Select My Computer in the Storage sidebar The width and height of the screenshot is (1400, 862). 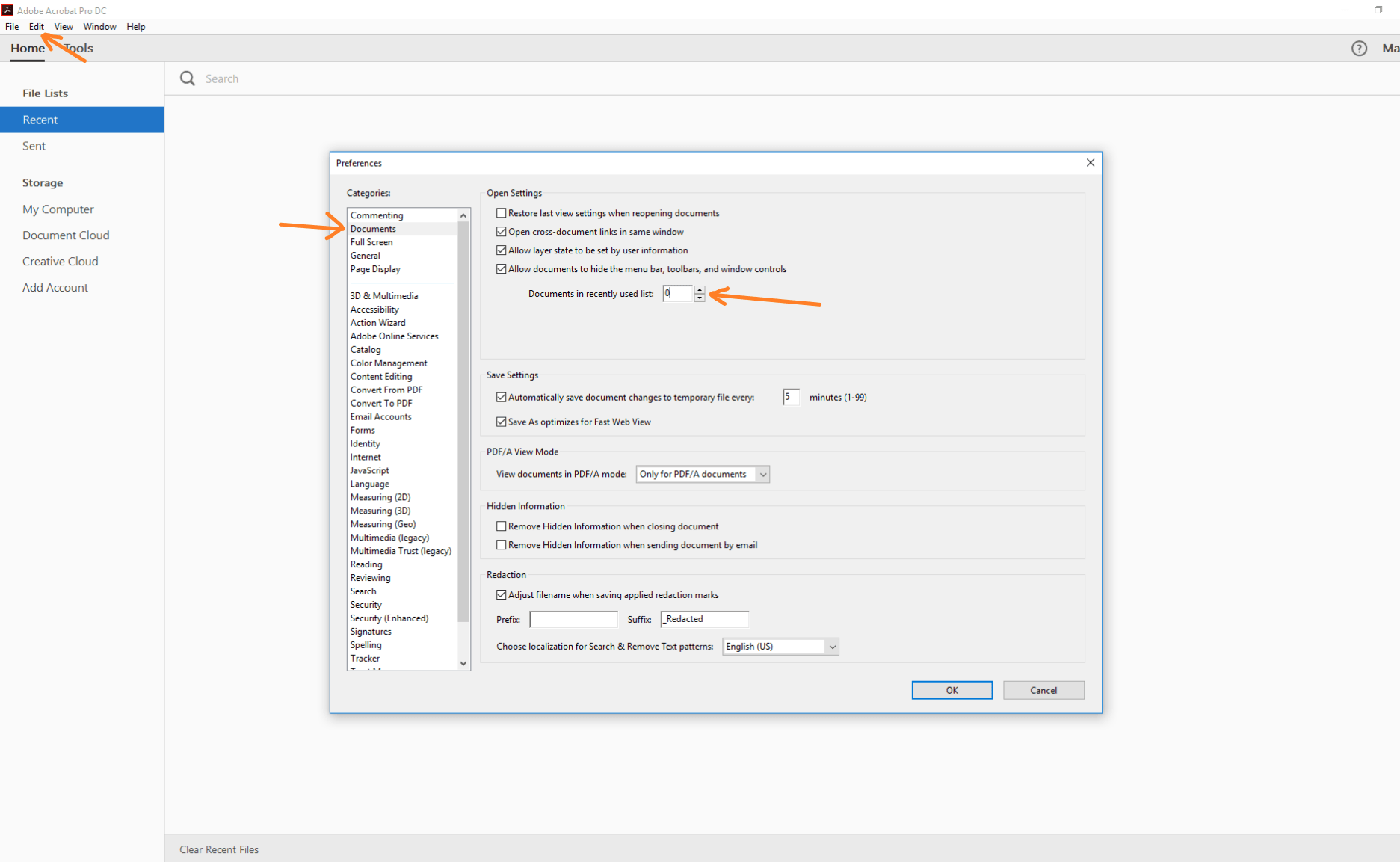pos(58,209)
